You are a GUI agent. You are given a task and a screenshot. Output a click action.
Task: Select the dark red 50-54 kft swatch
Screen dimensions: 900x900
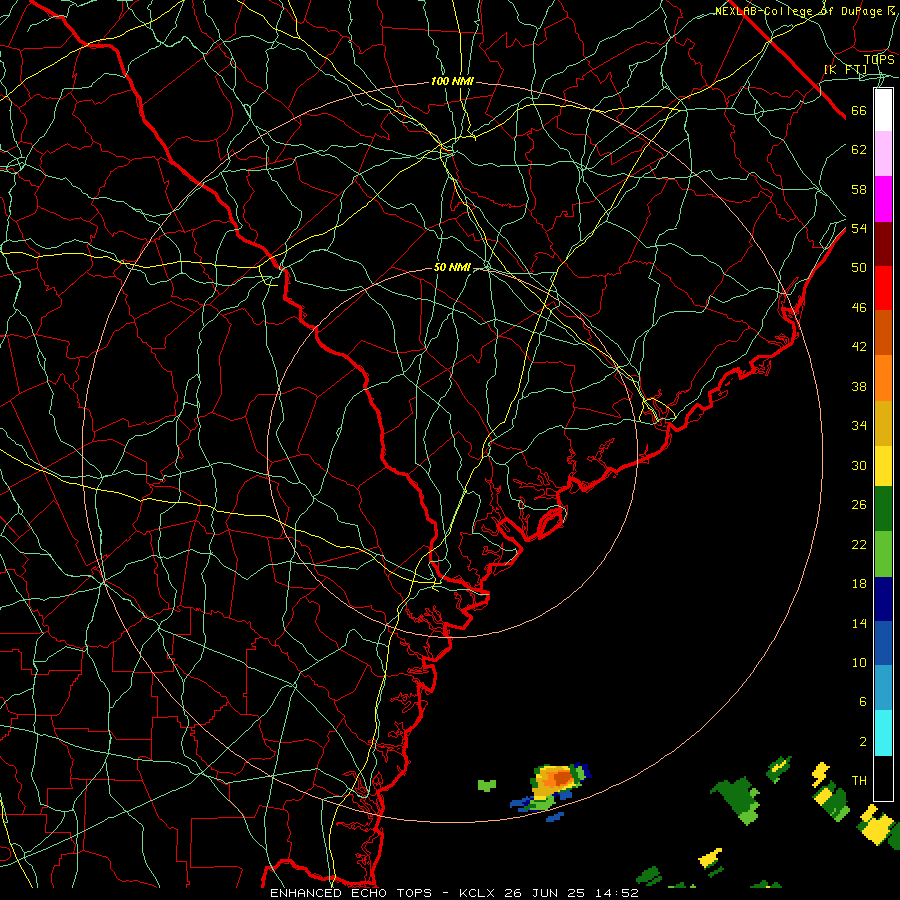click(x=883, y=243)
